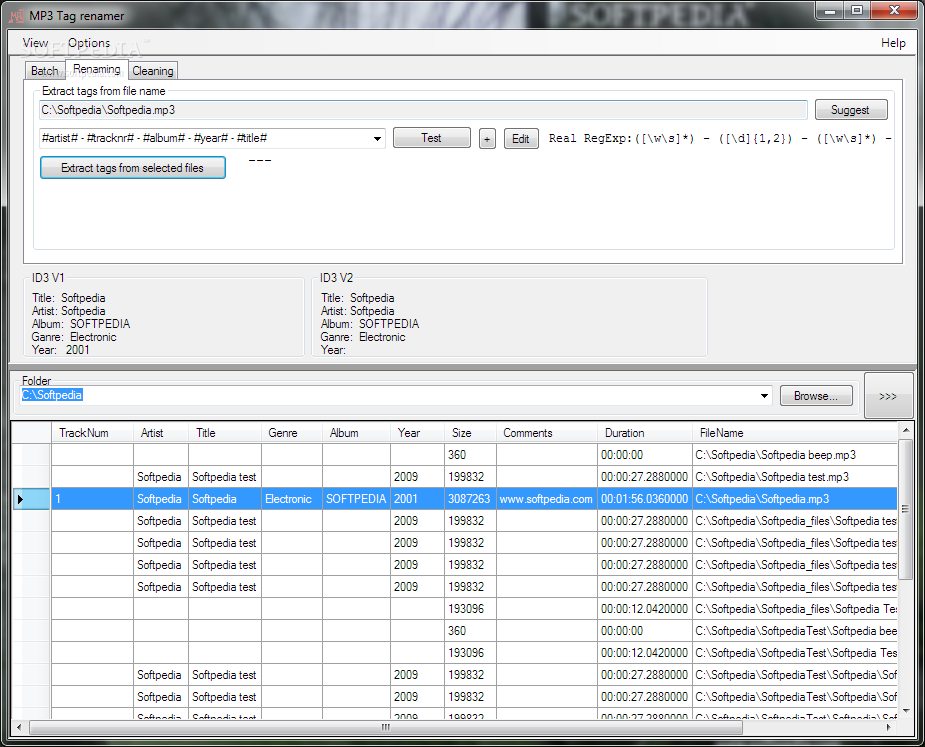925x747 pixels.
Task: Click the horizontal scrollbar right arrow
Action: pyautogui.click(x=889, y=728)
